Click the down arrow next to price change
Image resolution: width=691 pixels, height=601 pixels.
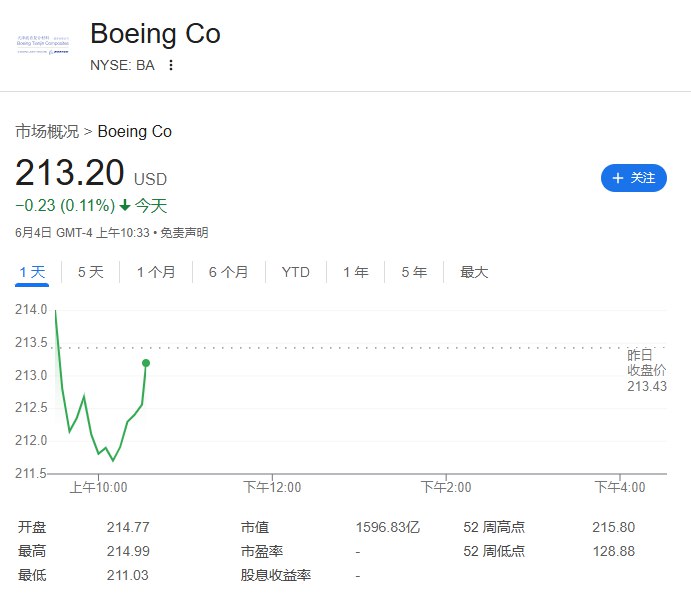point(125,205)
